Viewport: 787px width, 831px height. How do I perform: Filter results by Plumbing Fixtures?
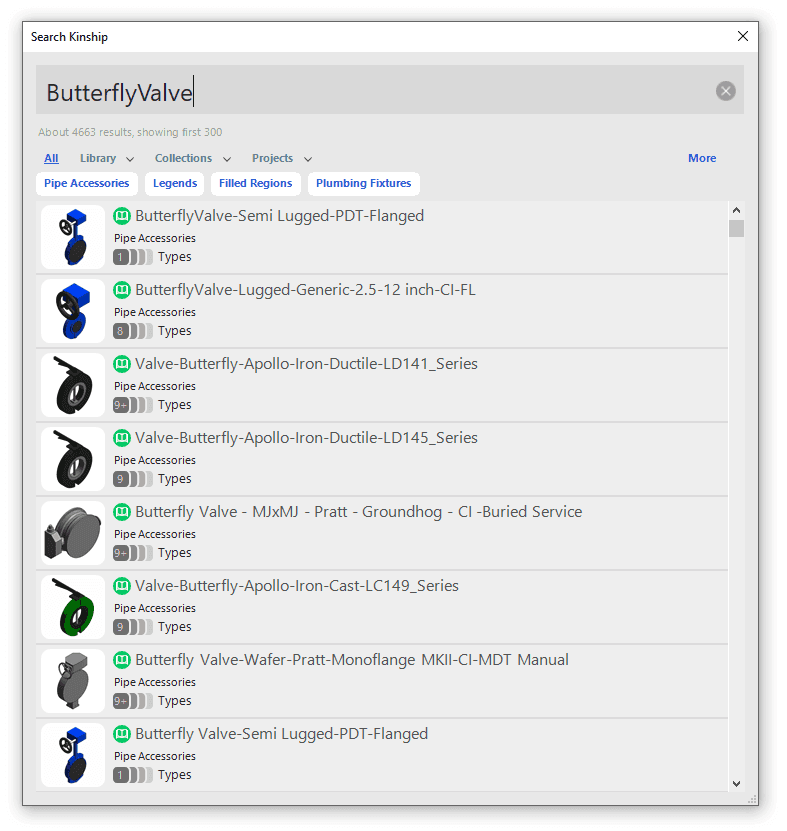click(364, 183)
